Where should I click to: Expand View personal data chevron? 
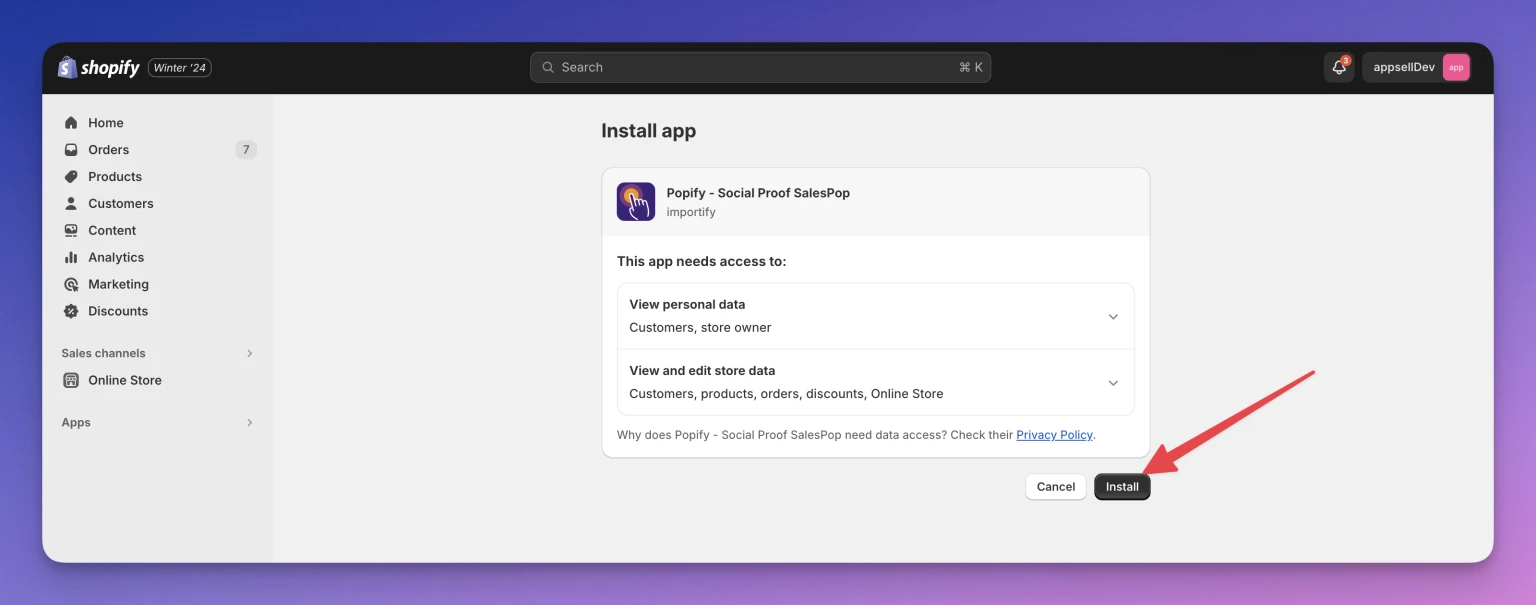(x=1113, y=317)
